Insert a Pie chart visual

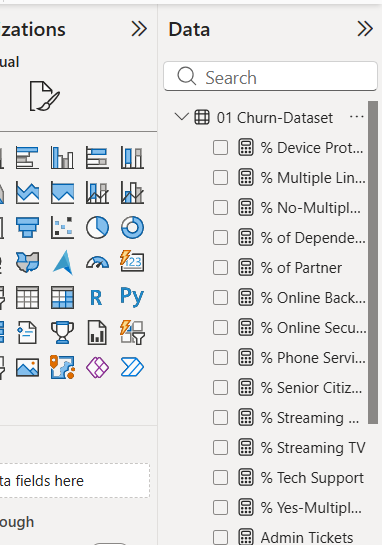point(97,228)
